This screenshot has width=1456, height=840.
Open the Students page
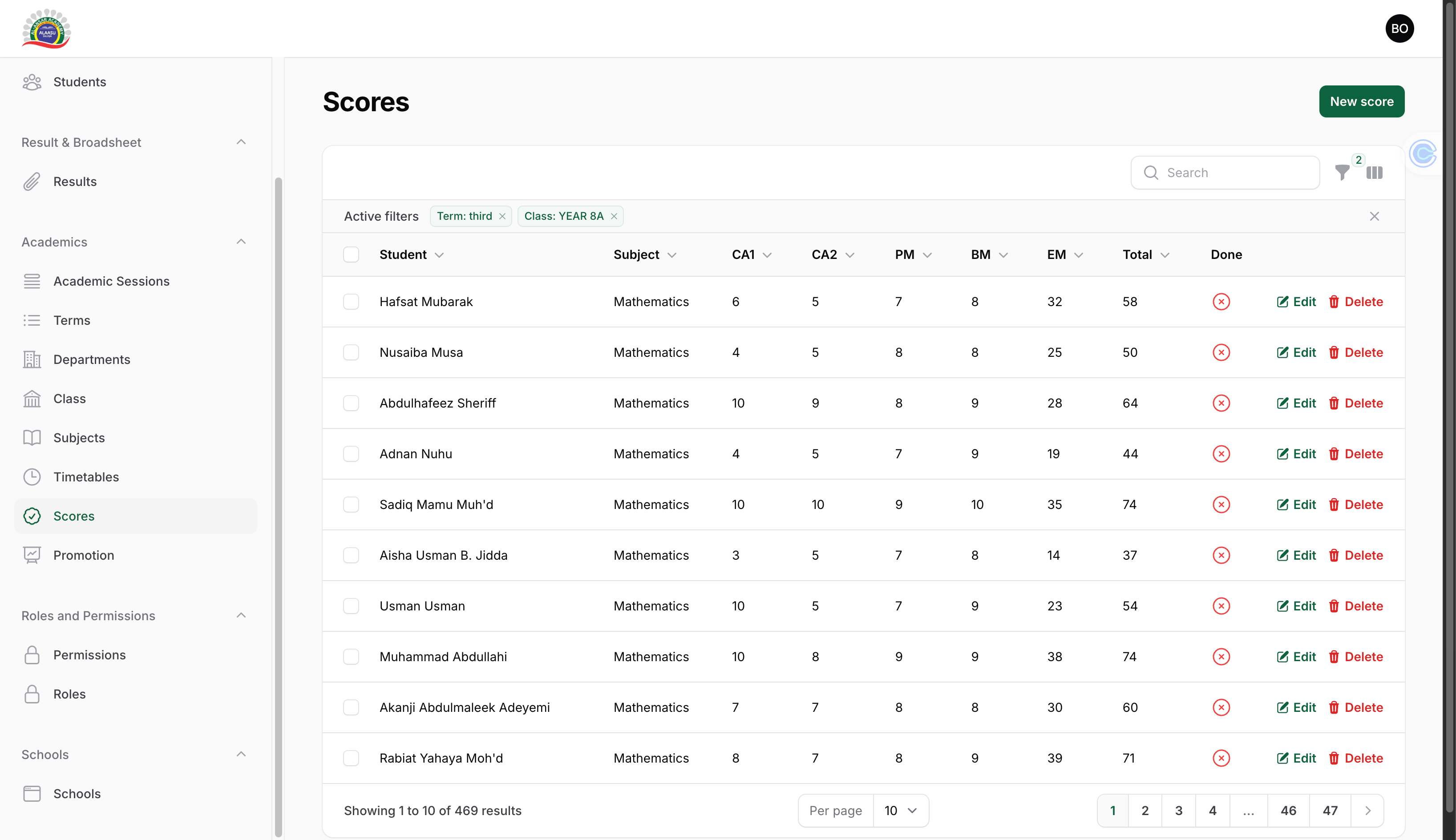click(x=136, y=82)
